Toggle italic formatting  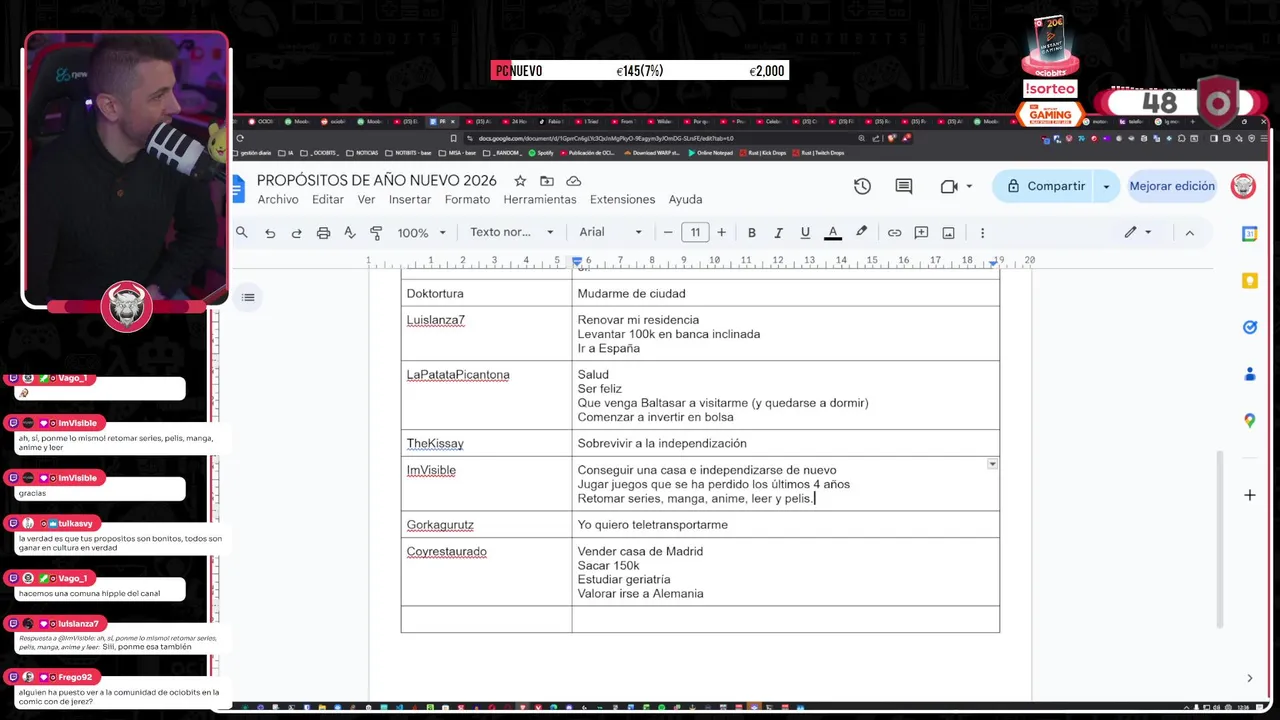(x=778, y=233)
